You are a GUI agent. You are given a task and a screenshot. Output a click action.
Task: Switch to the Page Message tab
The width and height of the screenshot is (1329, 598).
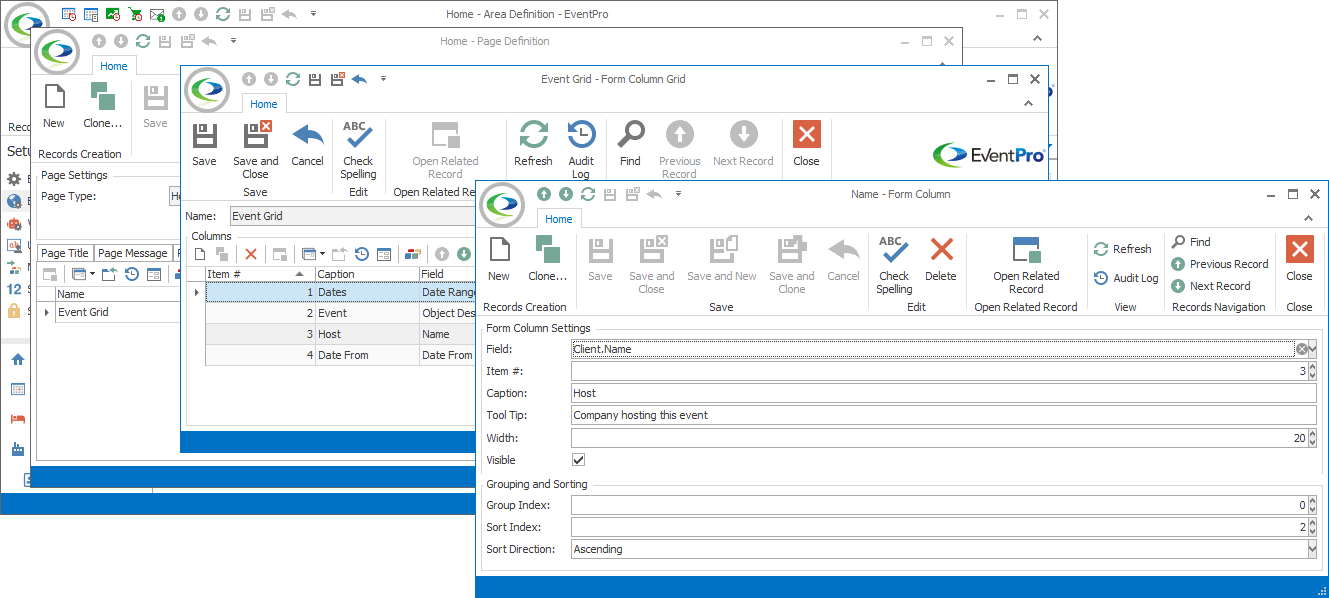(x=133, y=253)
